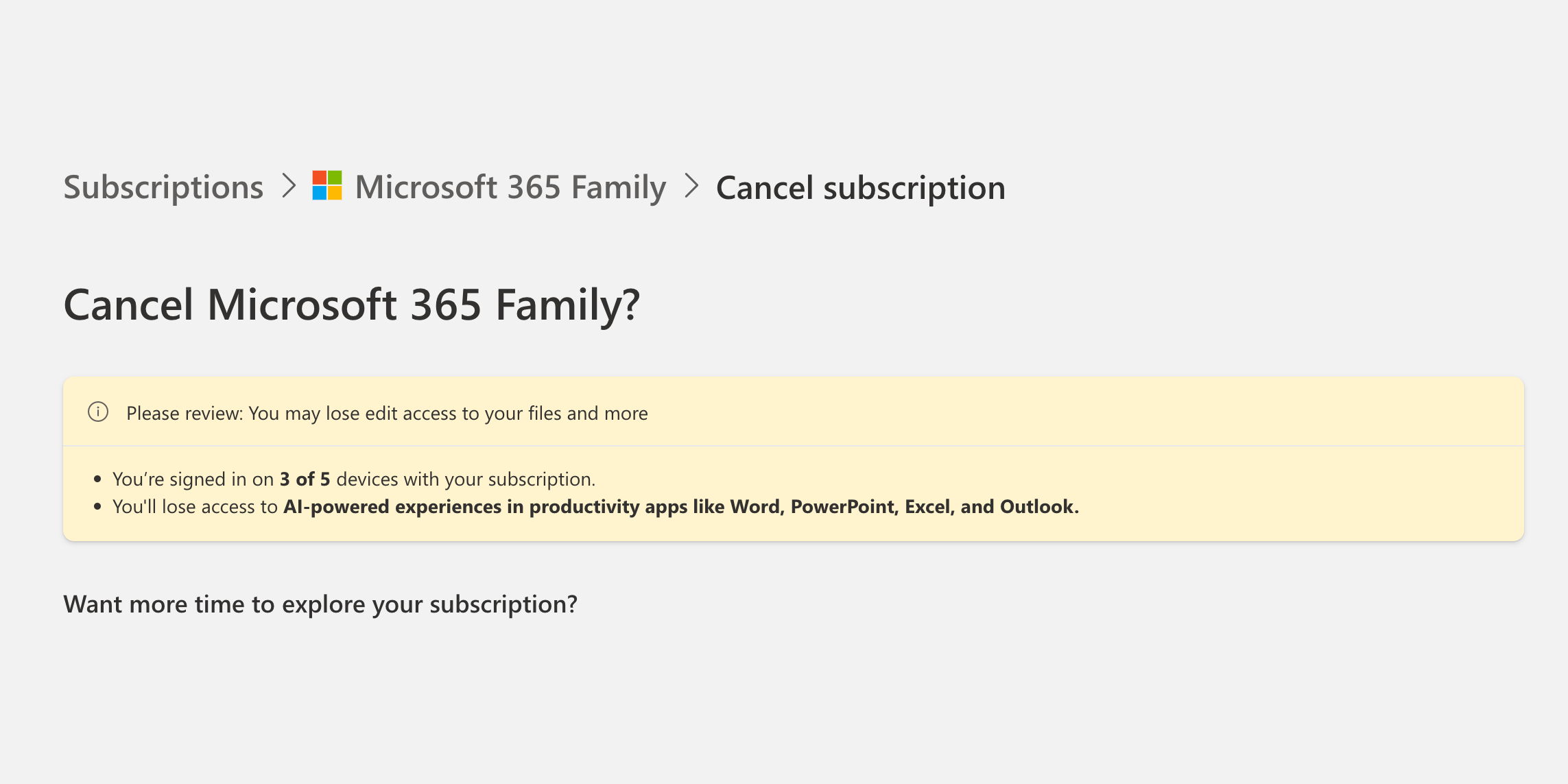Image resolution: width=1568 pixels, height=784 pixels.
Task: Open the Subscriptions breadcrumb link
Action: 163,186
